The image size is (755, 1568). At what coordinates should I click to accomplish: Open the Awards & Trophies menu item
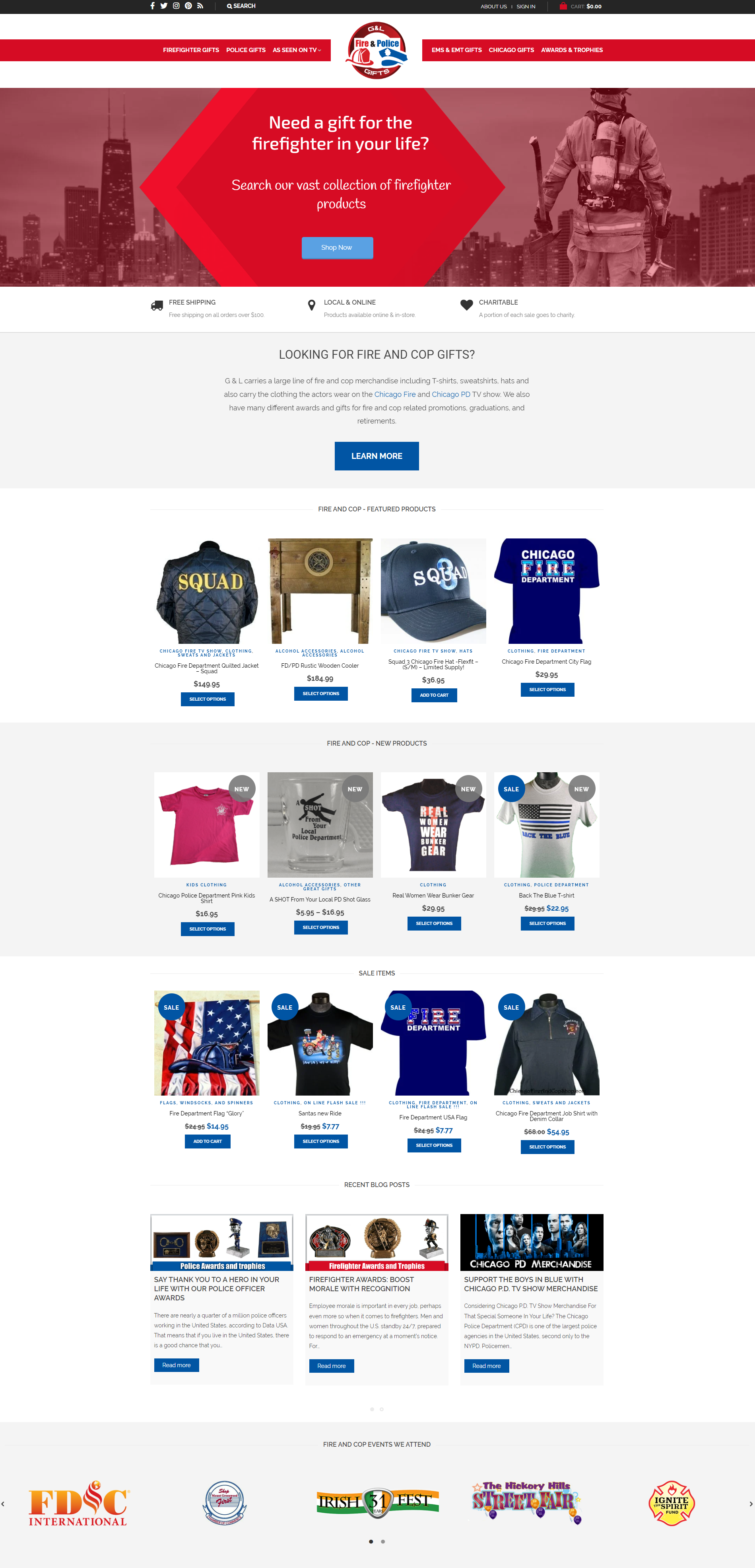point(572,50)
